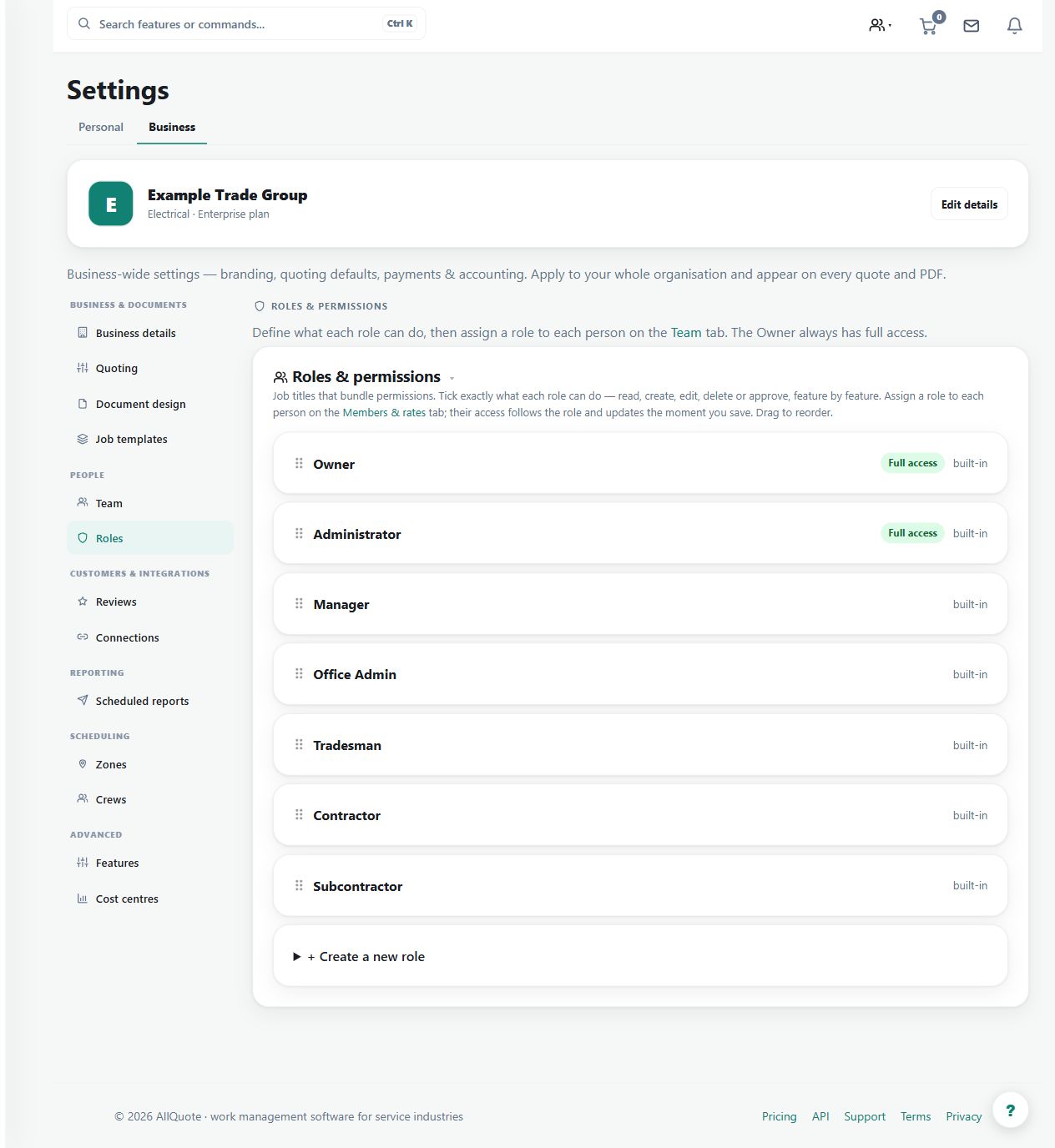
Task: Open the Support footer link
Action: pyautogui.click(x=865, y=1116)
